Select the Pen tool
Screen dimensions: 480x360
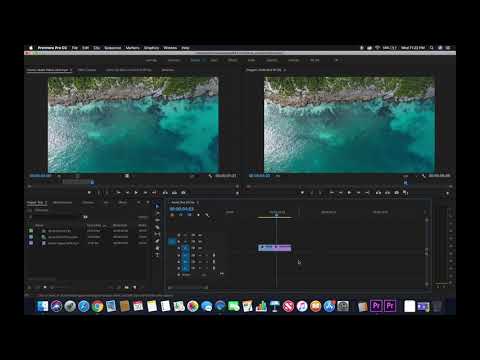pyautogui.click(x=157, y=241)
